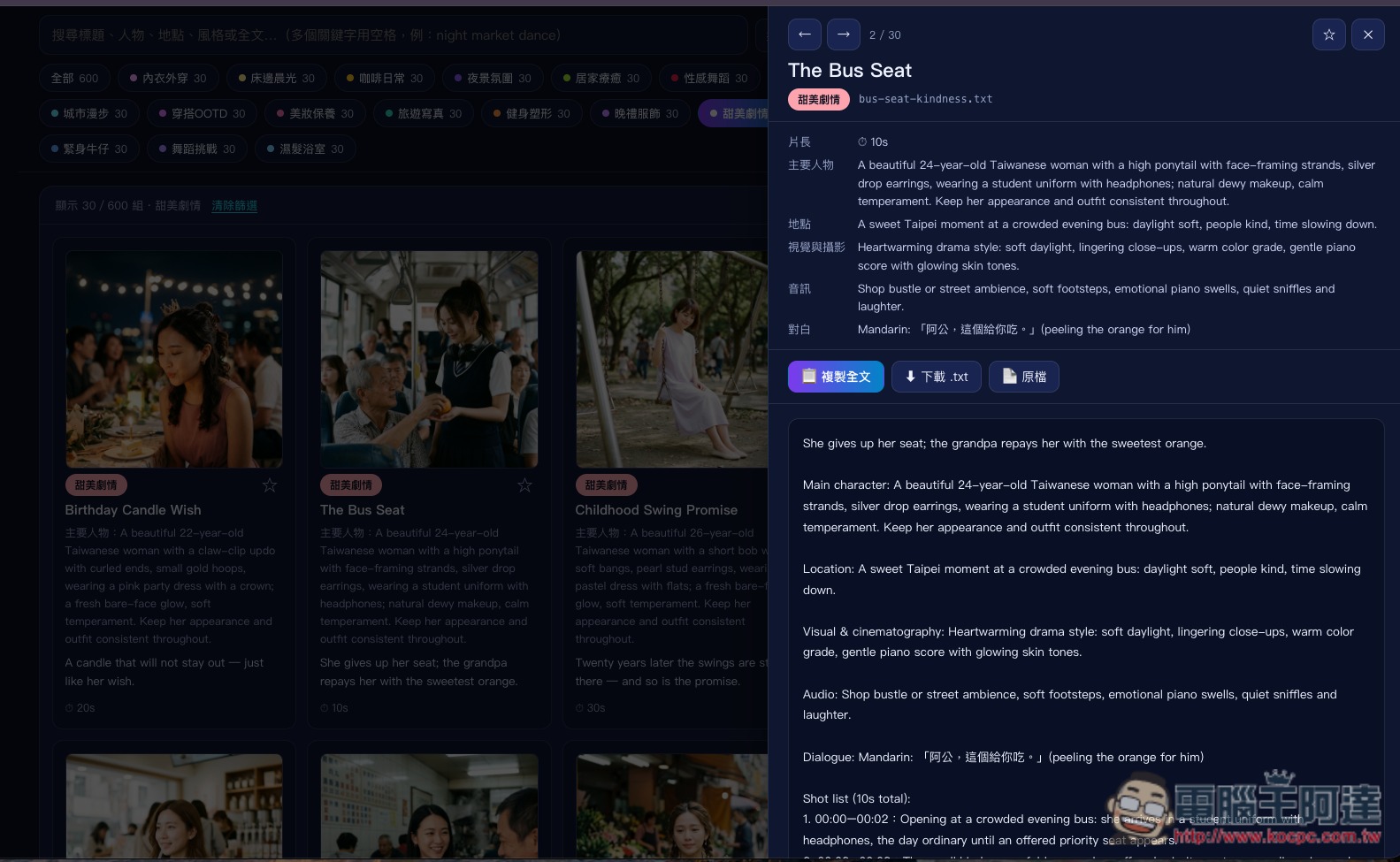Select the 舞蹈挑戰 30 filter chip
The height and width of the screenshot is (862, 1400).
click(197, 149)
